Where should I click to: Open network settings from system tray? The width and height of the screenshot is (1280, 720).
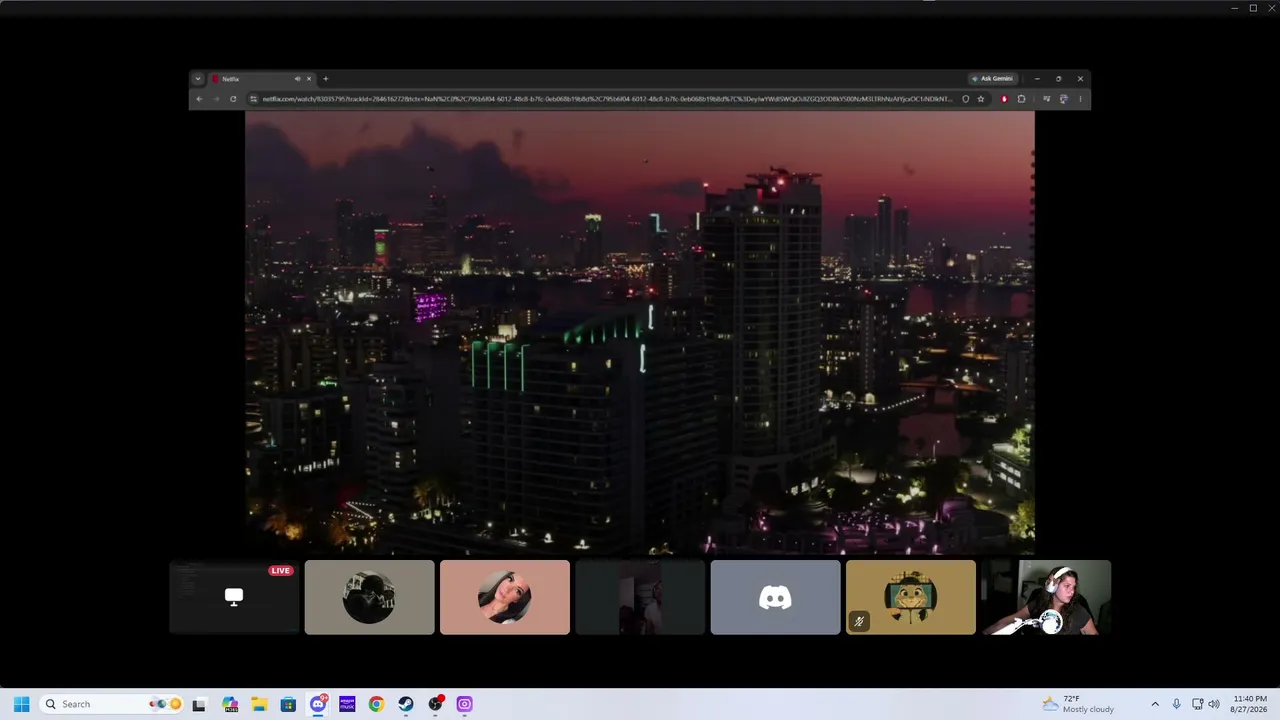point(1197,704)
